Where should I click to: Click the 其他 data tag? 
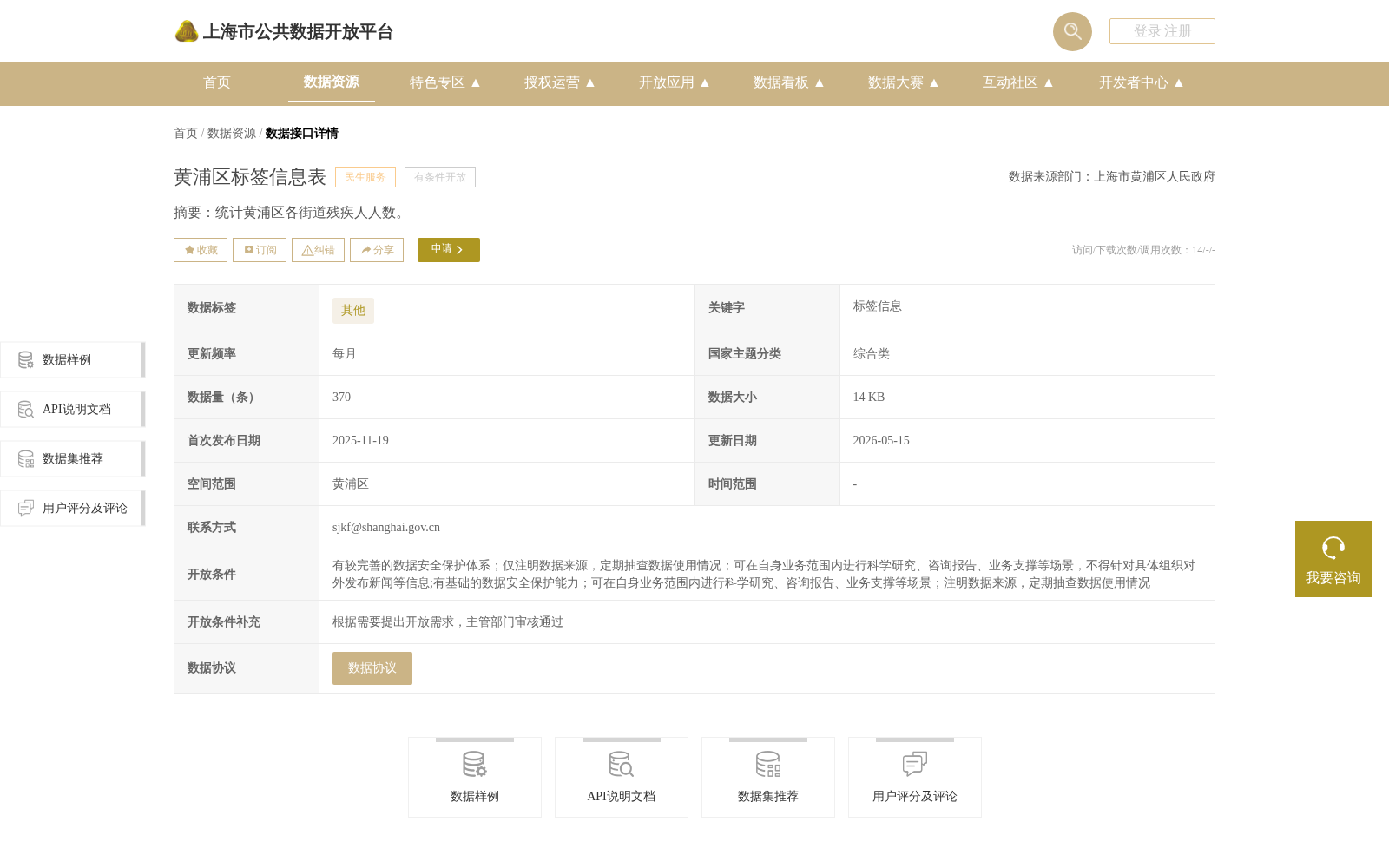click(x=353, y=311)
